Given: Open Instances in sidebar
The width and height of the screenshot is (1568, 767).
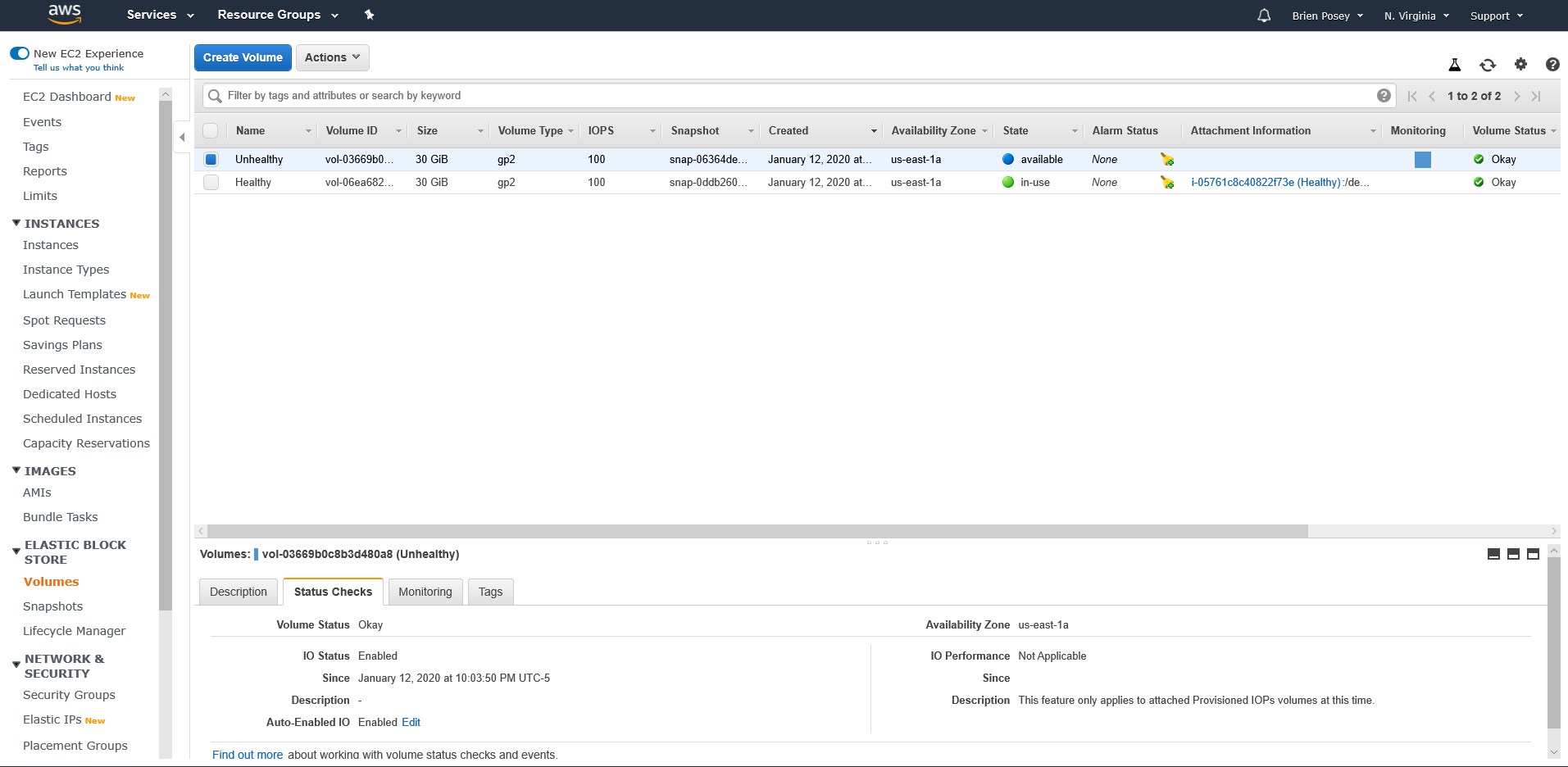Looking at the screenshot, I should coord(51,245).
